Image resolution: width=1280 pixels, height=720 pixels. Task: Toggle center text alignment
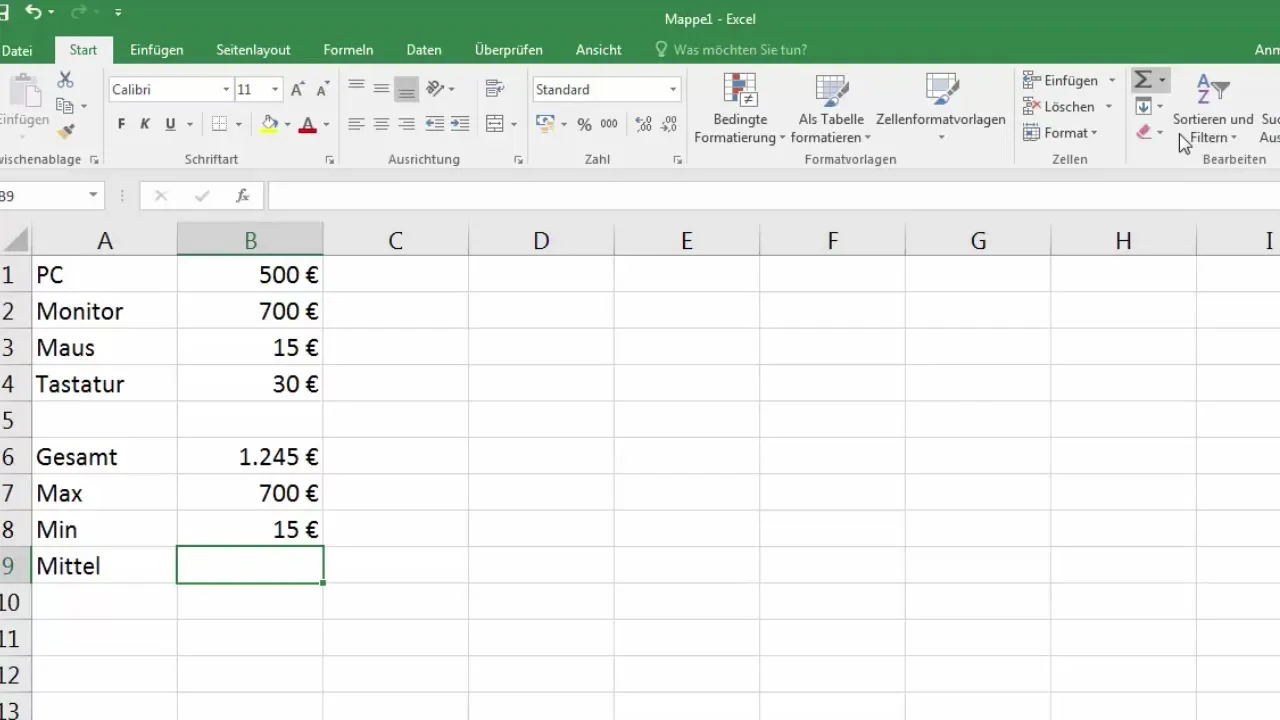[x=381, y=124]
